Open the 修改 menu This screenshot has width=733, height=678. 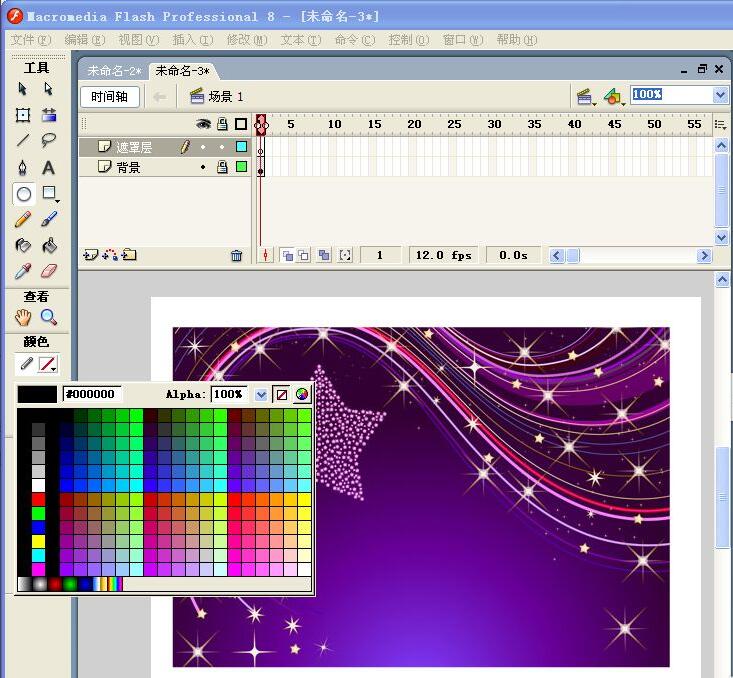coord(247,40)
